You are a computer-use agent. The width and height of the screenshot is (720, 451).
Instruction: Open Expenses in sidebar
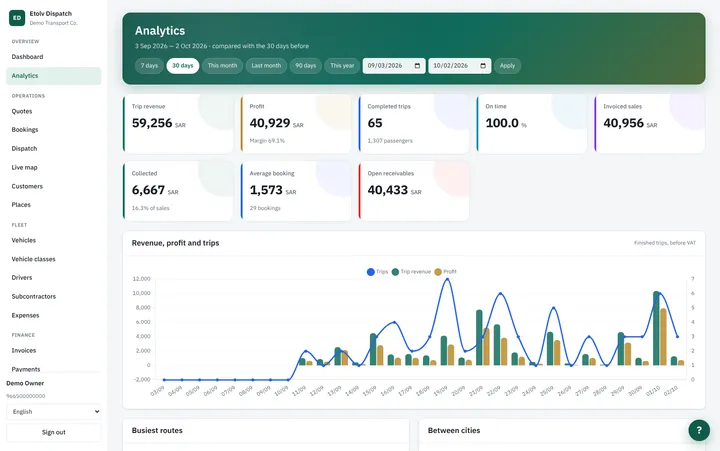tap(54, 315)
